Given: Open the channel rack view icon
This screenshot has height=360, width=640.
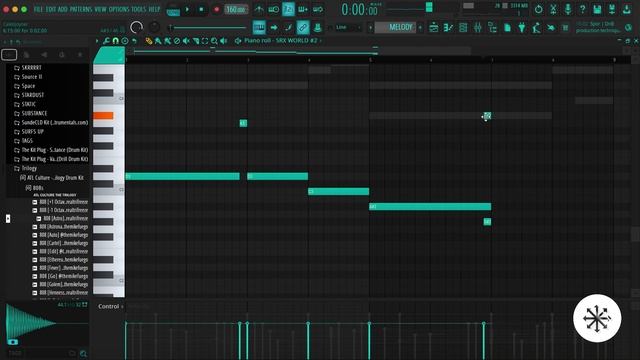Looking at the screenshot, I should tap(463, 27).
